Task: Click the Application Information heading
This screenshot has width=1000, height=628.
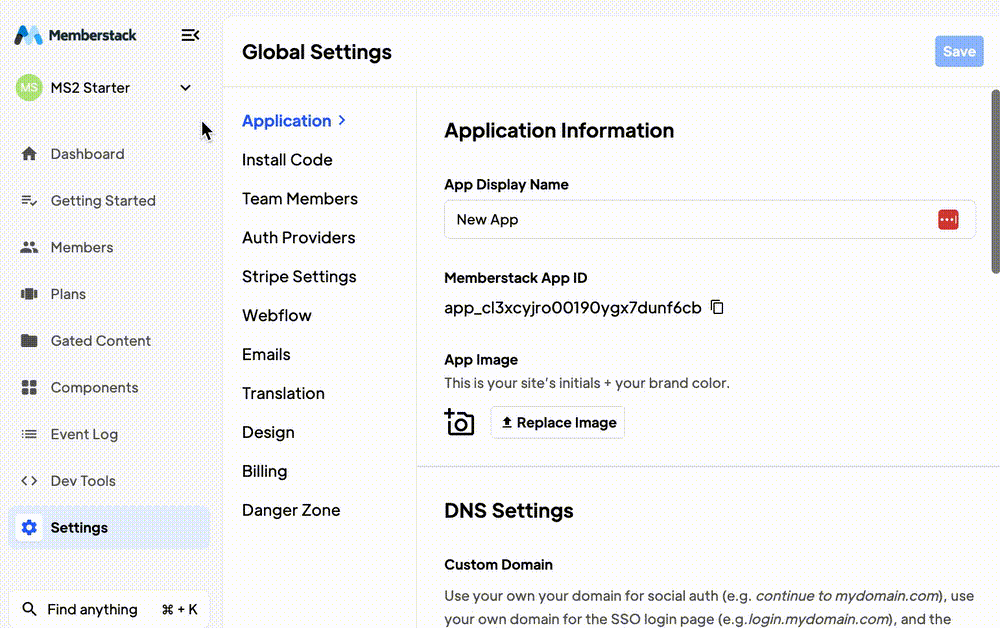Action: click(x=559, y=131)
